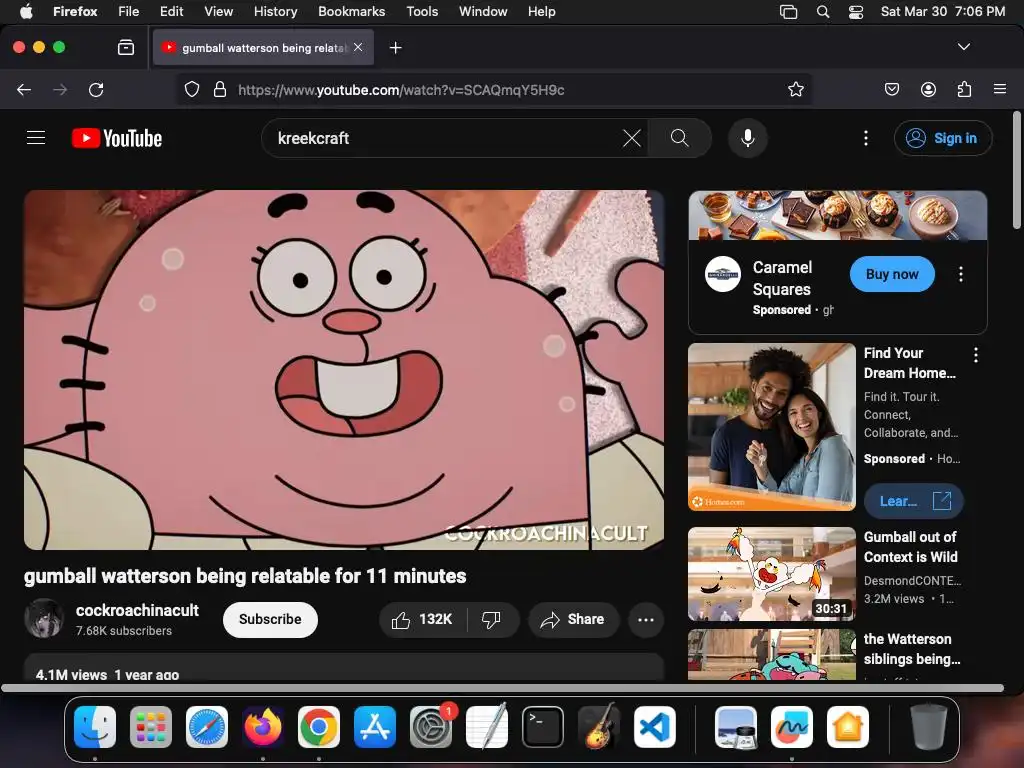
Task: Select the gumball watterson tab
Action: pos(263,48)
